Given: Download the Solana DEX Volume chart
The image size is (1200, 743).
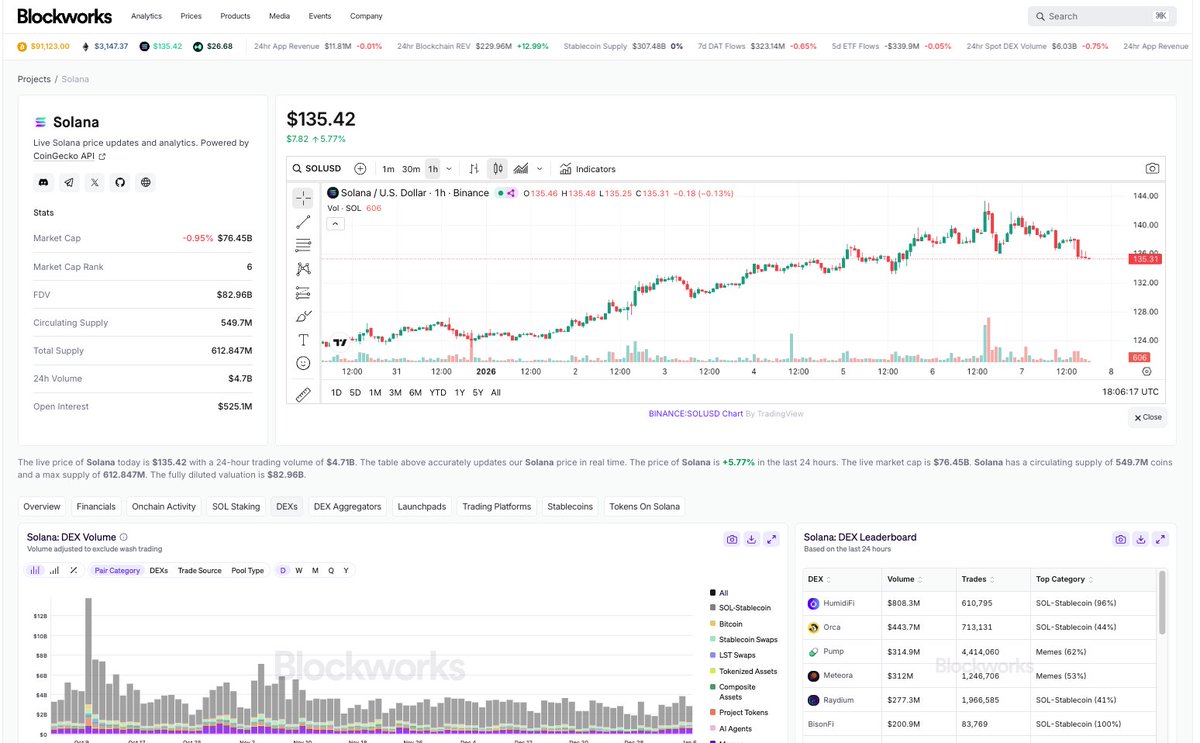Looking at the screenshot, I should [751, 539].
